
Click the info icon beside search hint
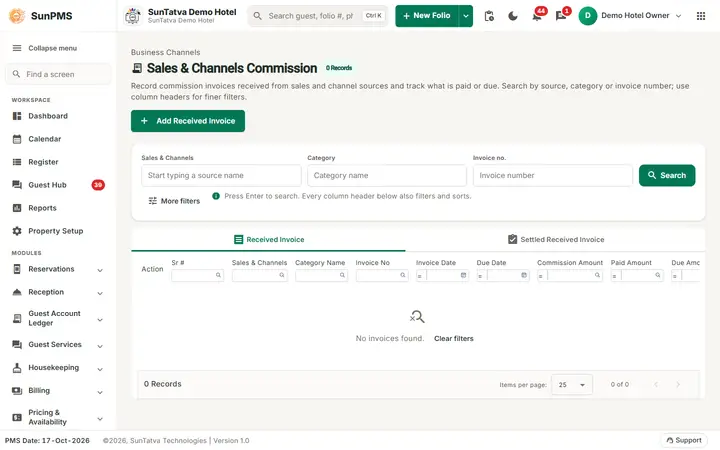(x=216, y=196)
